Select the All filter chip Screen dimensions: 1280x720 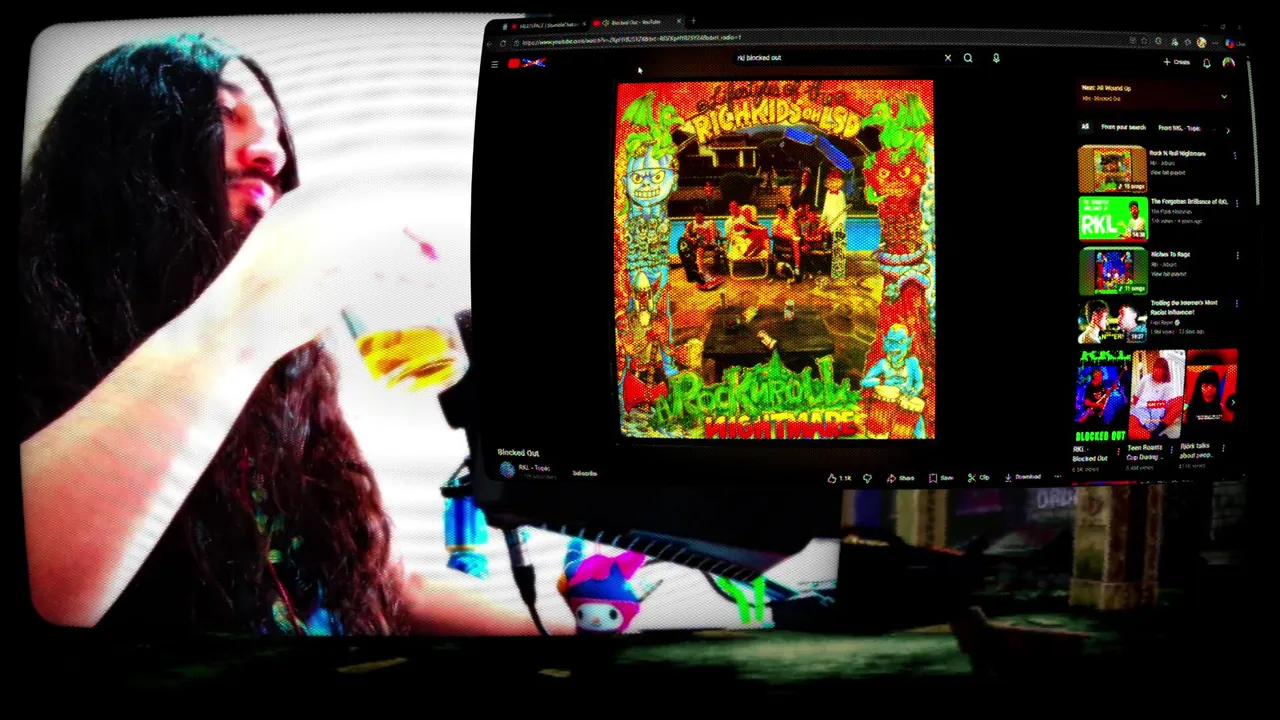(x=1085, y=127)
